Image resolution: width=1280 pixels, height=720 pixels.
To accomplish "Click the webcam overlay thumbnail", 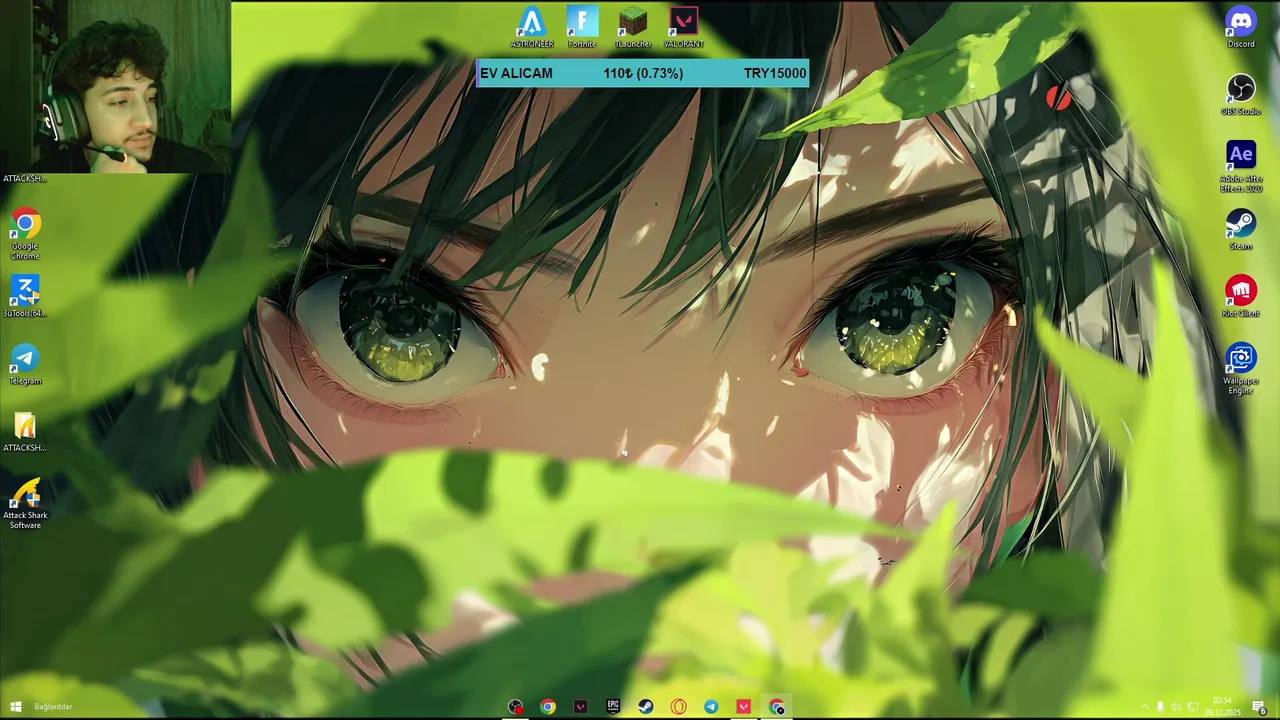I will [116, 87].
